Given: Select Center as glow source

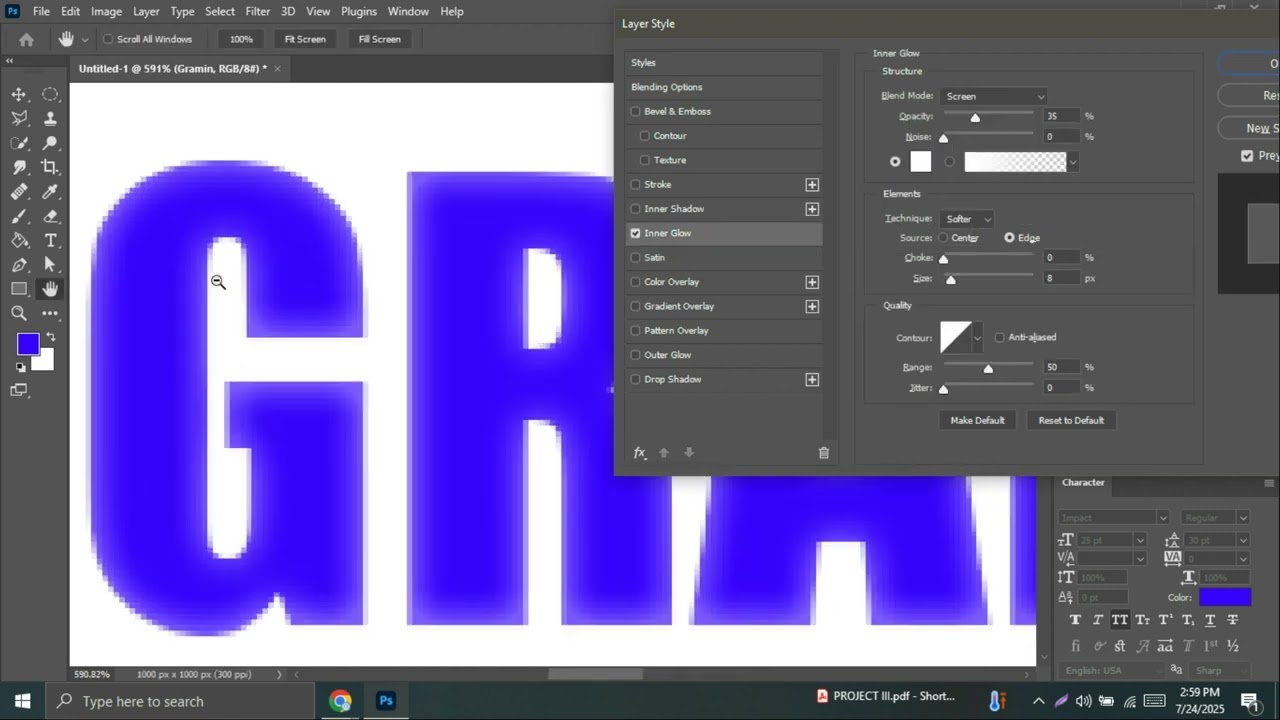Looking at the screenshot, I should point(943,238).
